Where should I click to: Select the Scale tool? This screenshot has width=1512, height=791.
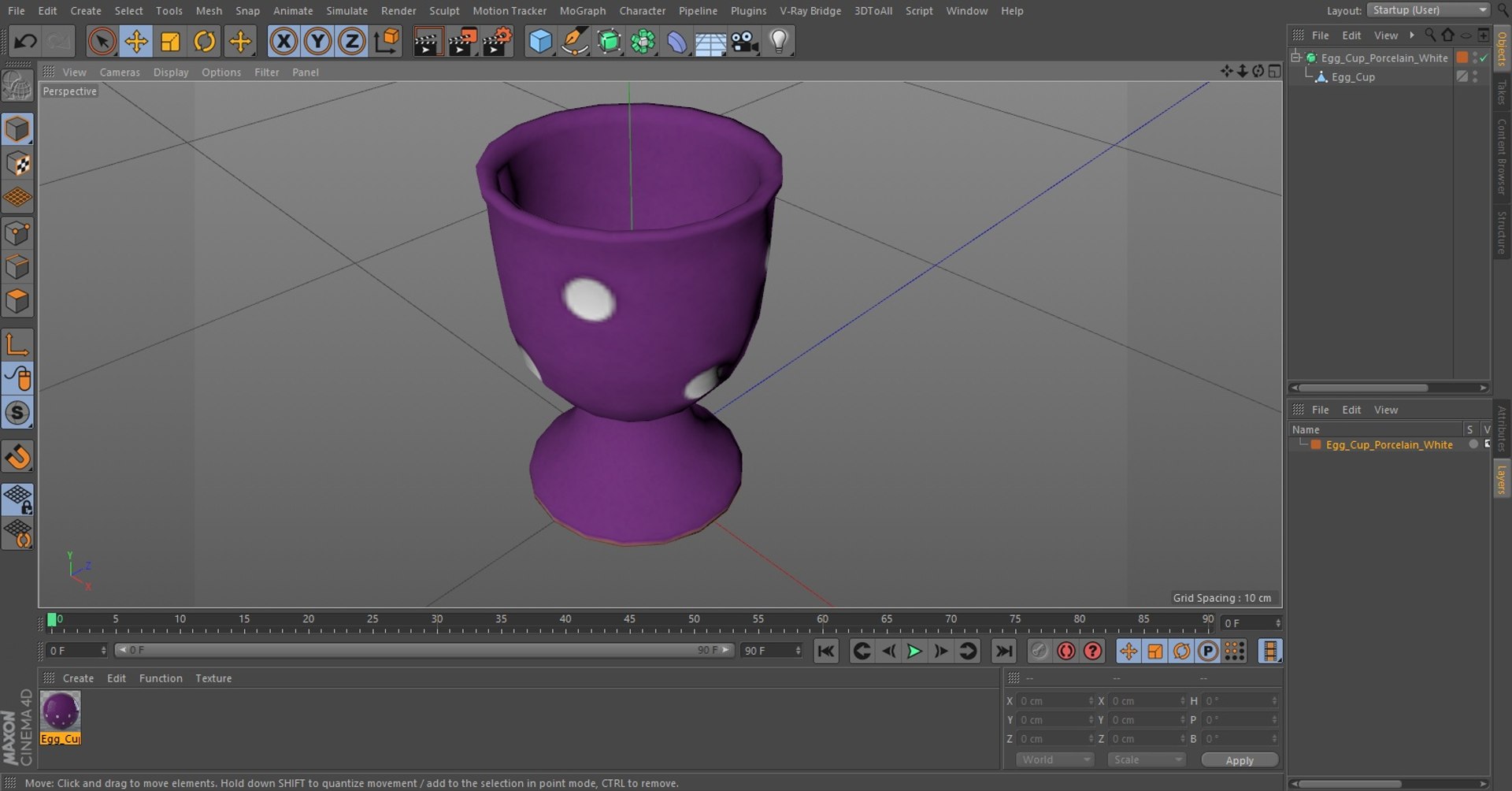tap(170, 41)
